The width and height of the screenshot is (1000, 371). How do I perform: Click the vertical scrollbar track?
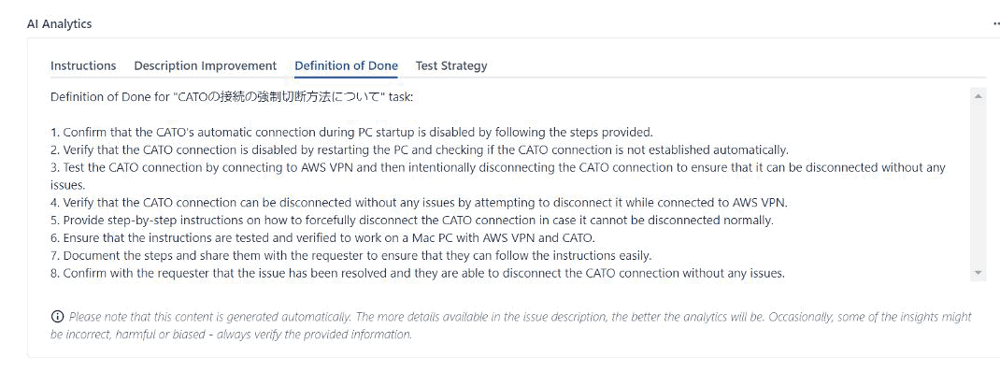tap(978, 185)
